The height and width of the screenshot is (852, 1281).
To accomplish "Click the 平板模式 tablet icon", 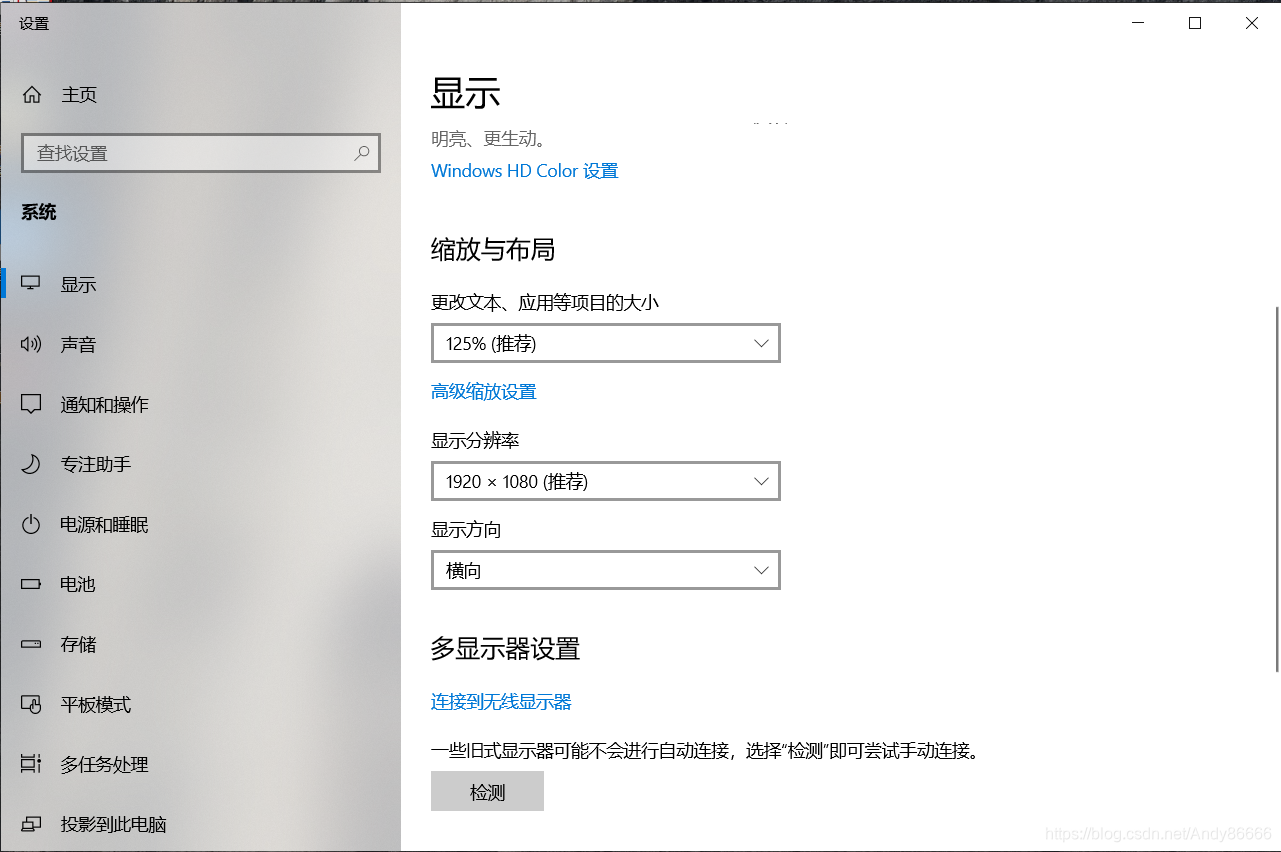I will 32,704.
